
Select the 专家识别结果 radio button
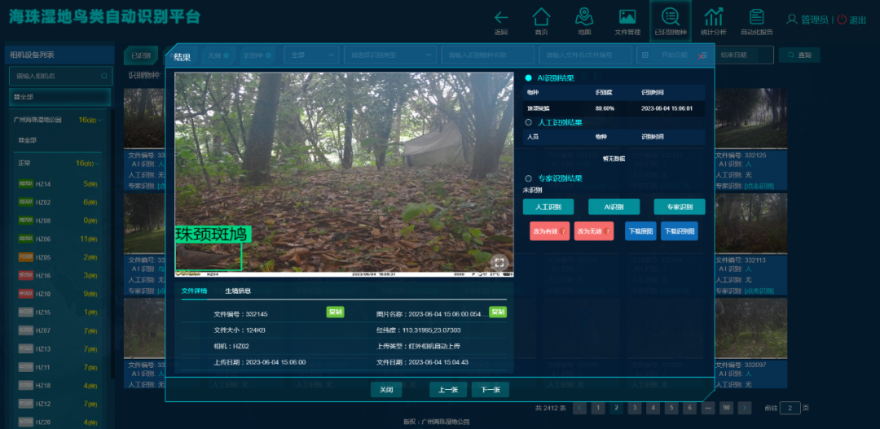[528, 179]
